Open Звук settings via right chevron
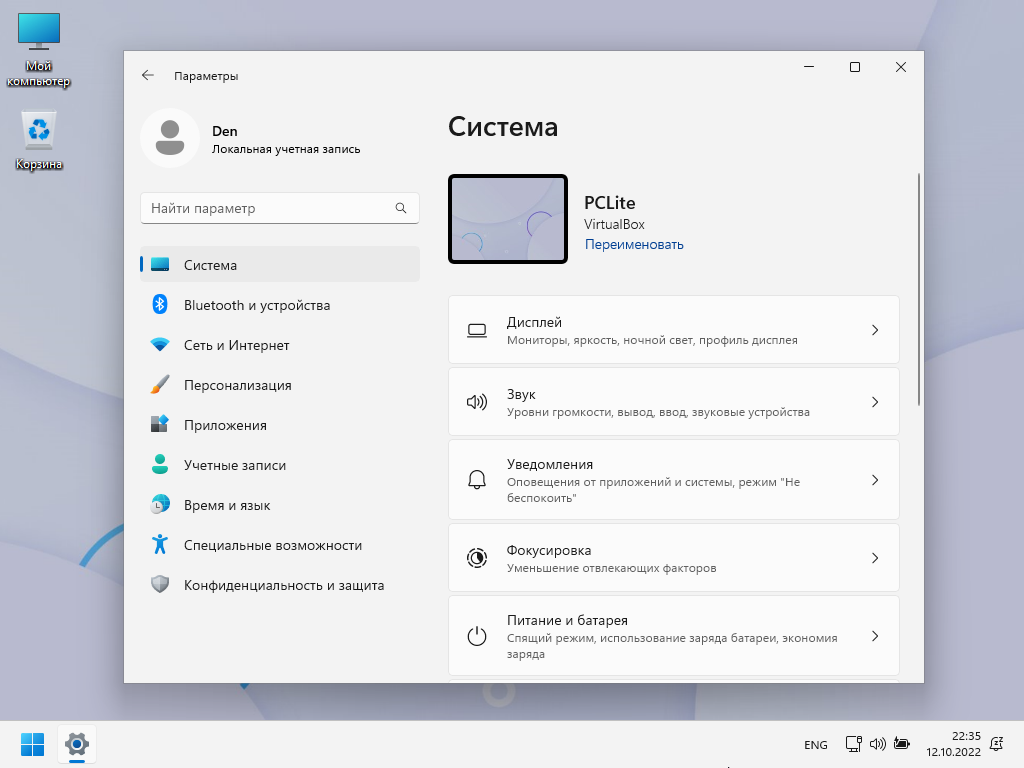This screenshot has height=768, width=1024. 874,402
